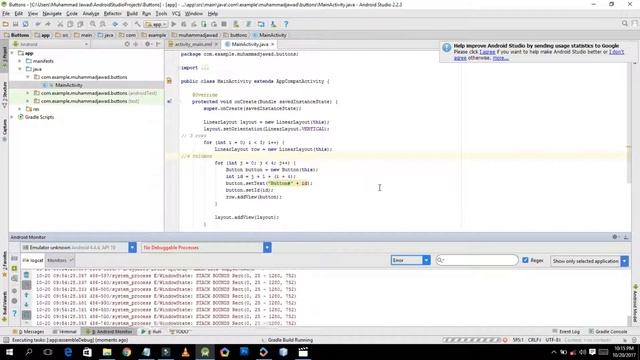Image resolution: width=640 pixels, height=360 pixels.
Task: Click the logcat up arrow icon
Action: pos(26,295)
